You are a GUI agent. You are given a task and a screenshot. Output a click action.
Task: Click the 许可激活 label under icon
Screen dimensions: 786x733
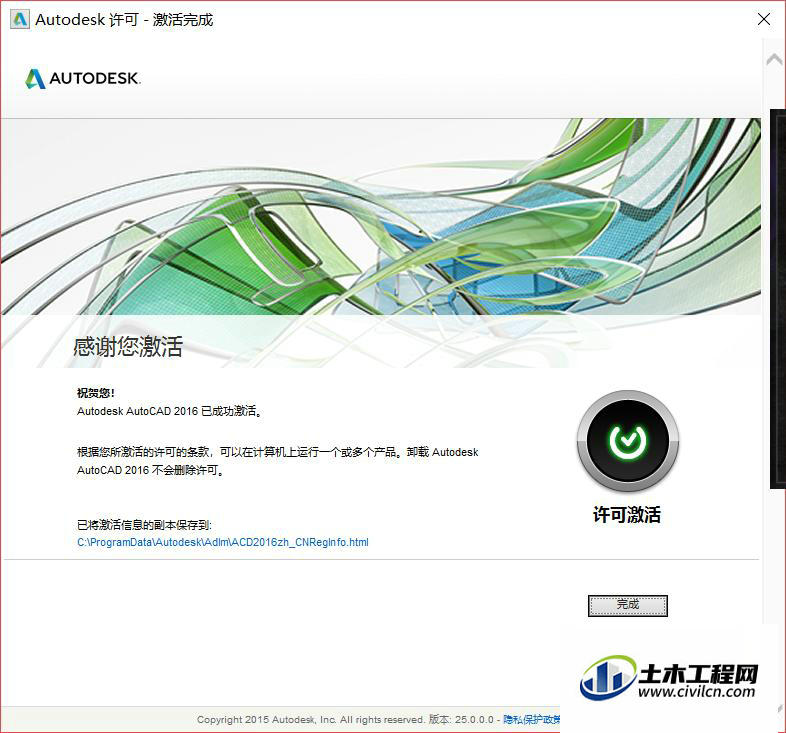tap(627, 515)
